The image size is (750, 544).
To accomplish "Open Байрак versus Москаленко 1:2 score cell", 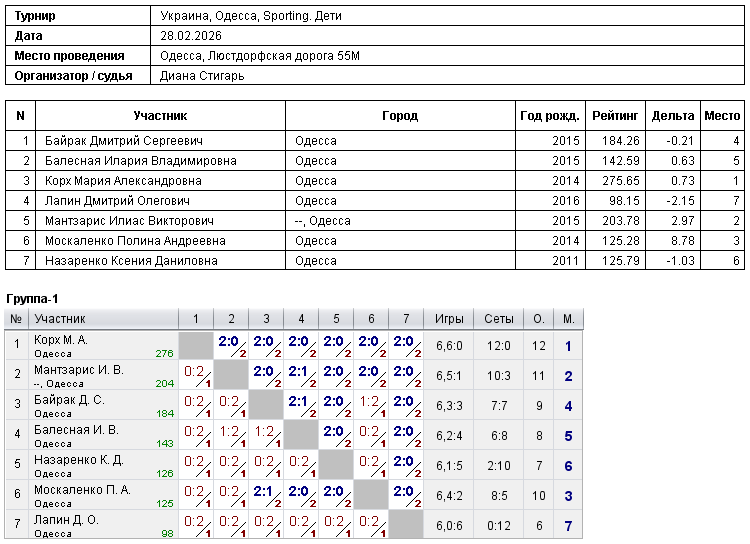I will [371, 406].
